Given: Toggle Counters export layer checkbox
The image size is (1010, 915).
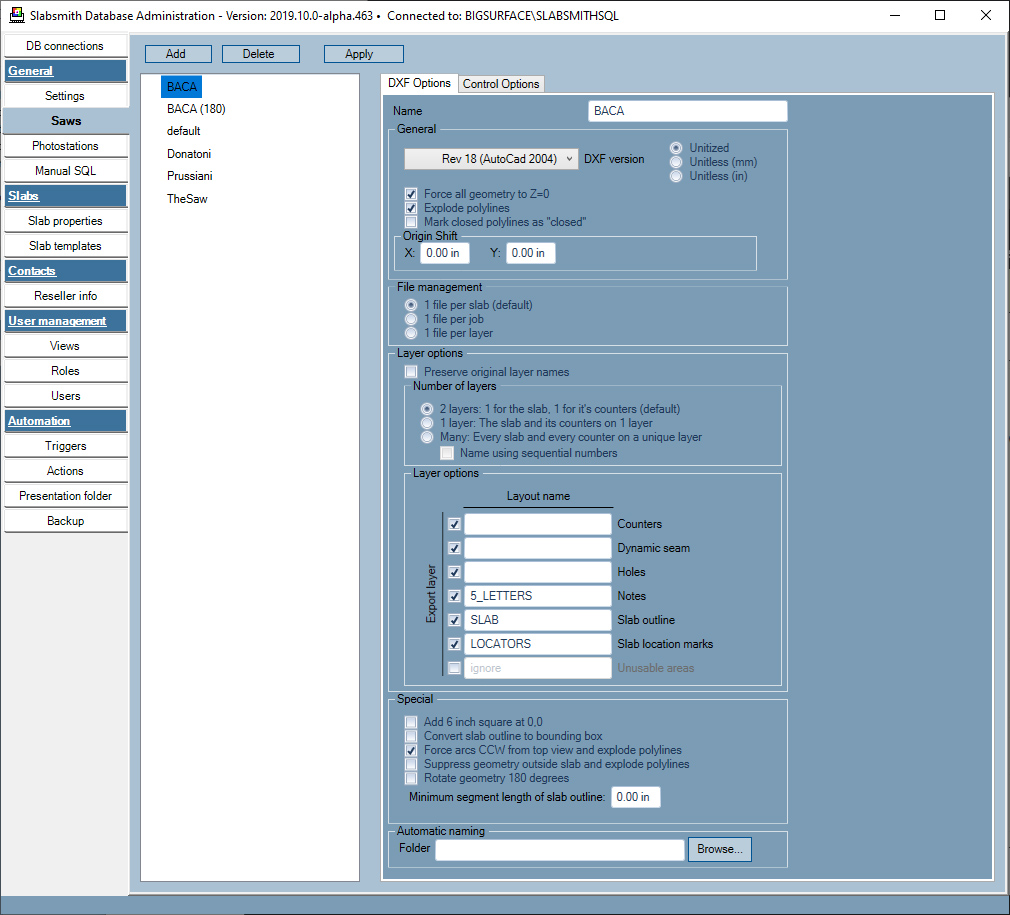Looking at the screenshot, I should [454, 524].
